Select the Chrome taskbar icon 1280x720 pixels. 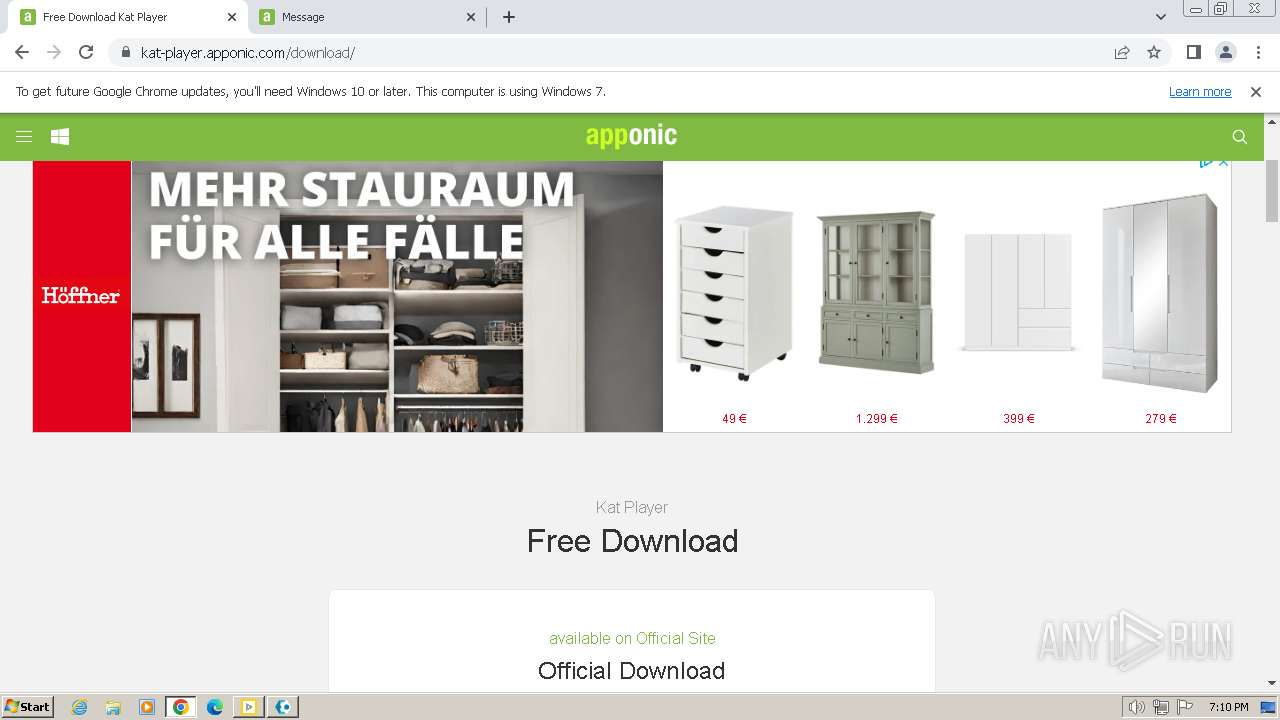point(181,707)
